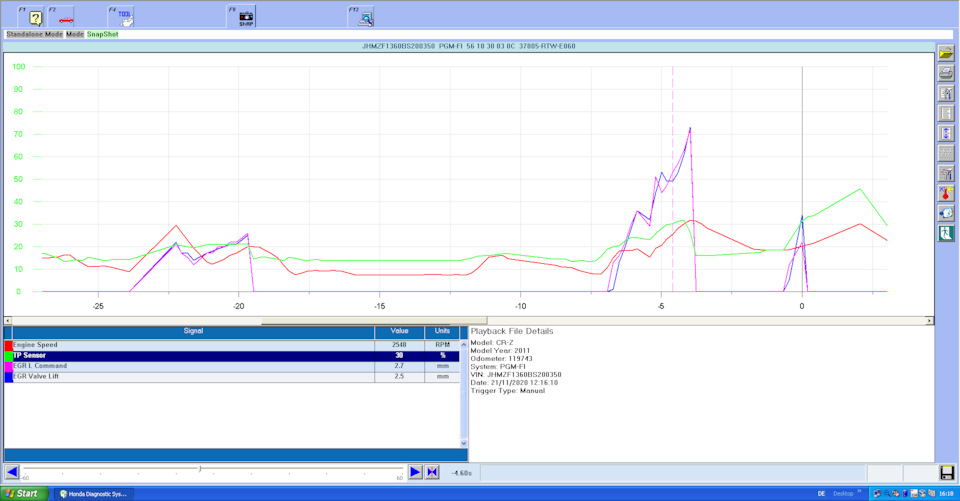
Task: Click the F12 computer magnifier icon
Action: click(x=361, y=17)
